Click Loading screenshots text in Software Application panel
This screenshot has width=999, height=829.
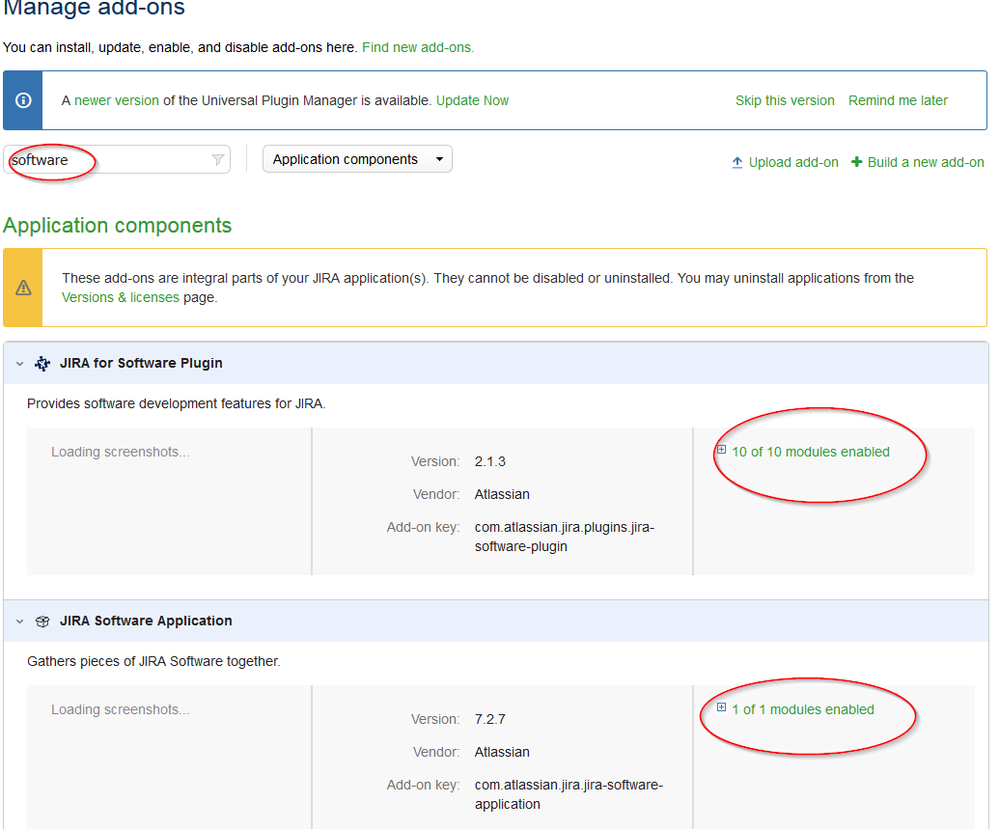(120, 709)
